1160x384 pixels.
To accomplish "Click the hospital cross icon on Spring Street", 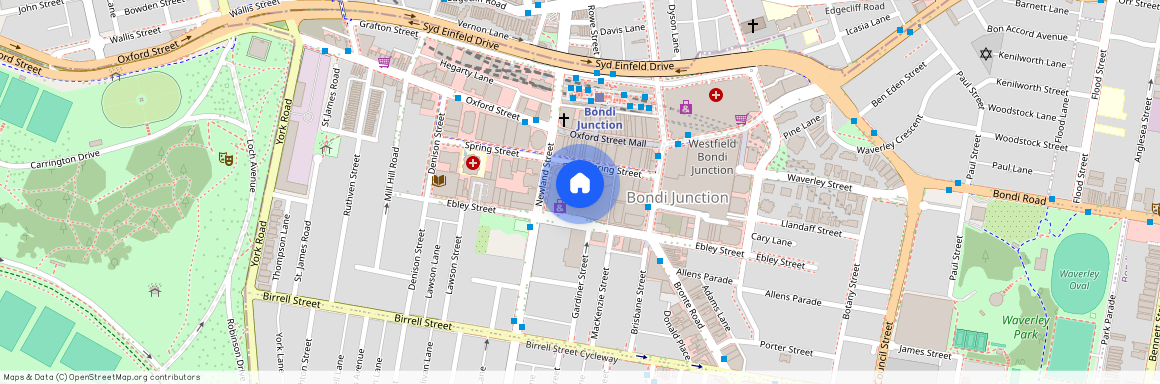I will (x=472, y=163).
